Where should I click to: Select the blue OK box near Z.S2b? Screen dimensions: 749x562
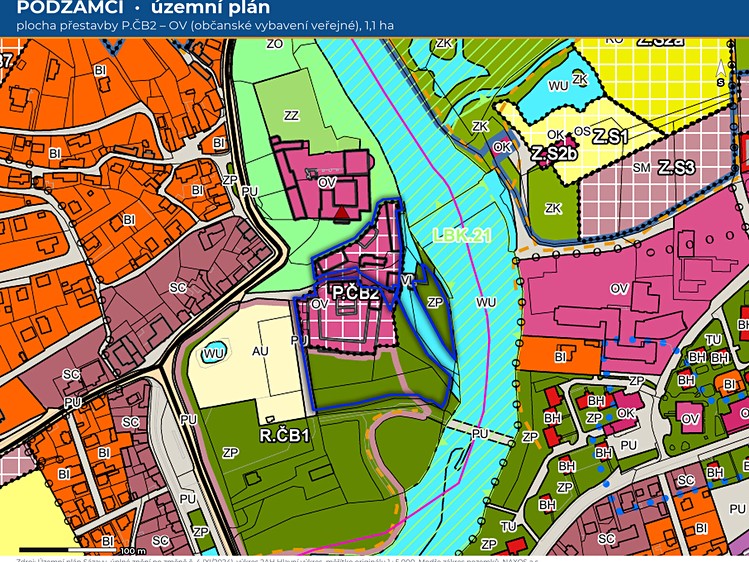coord(502,147)
